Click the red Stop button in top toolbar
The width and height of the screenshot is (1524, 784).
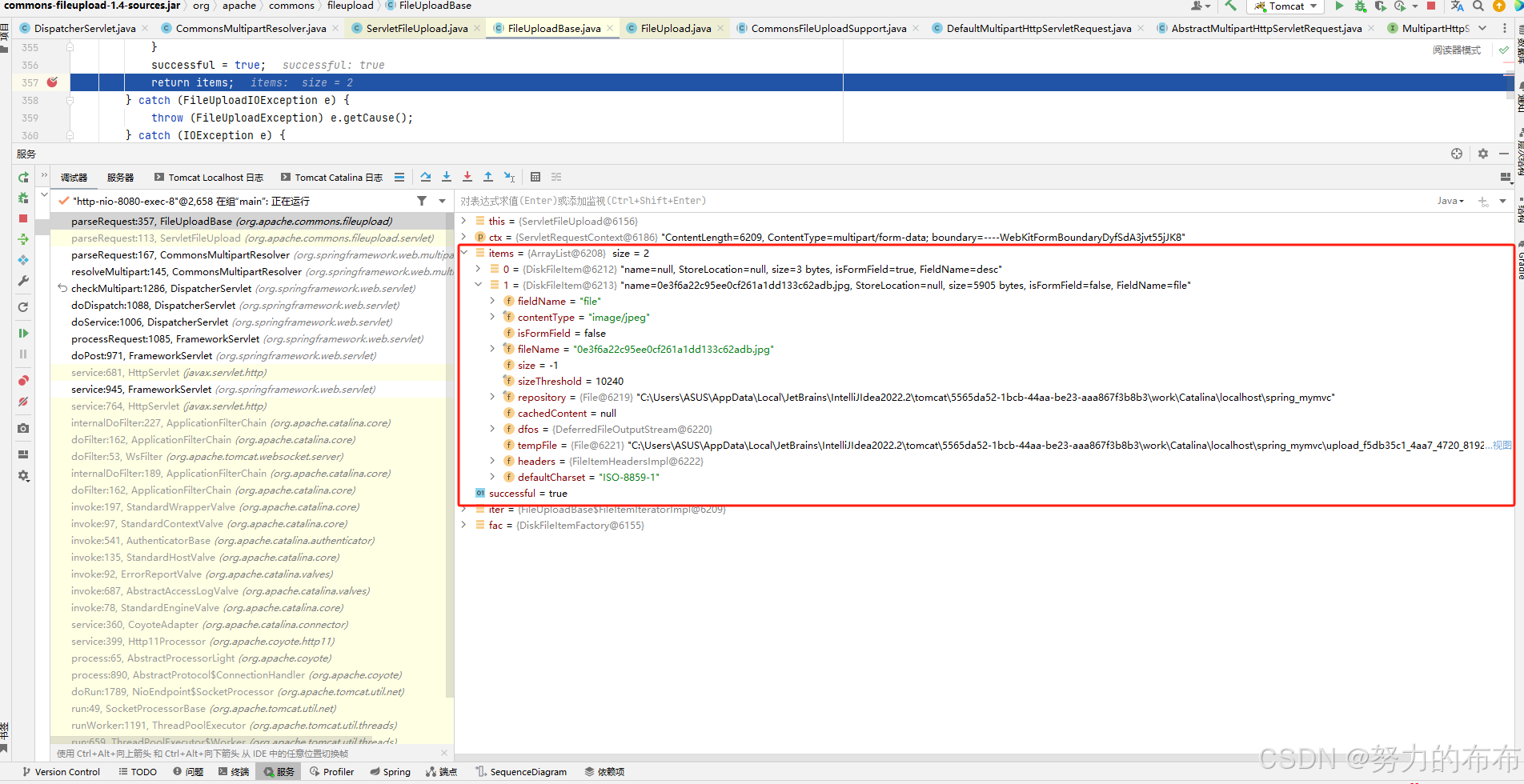point(1431,6)
